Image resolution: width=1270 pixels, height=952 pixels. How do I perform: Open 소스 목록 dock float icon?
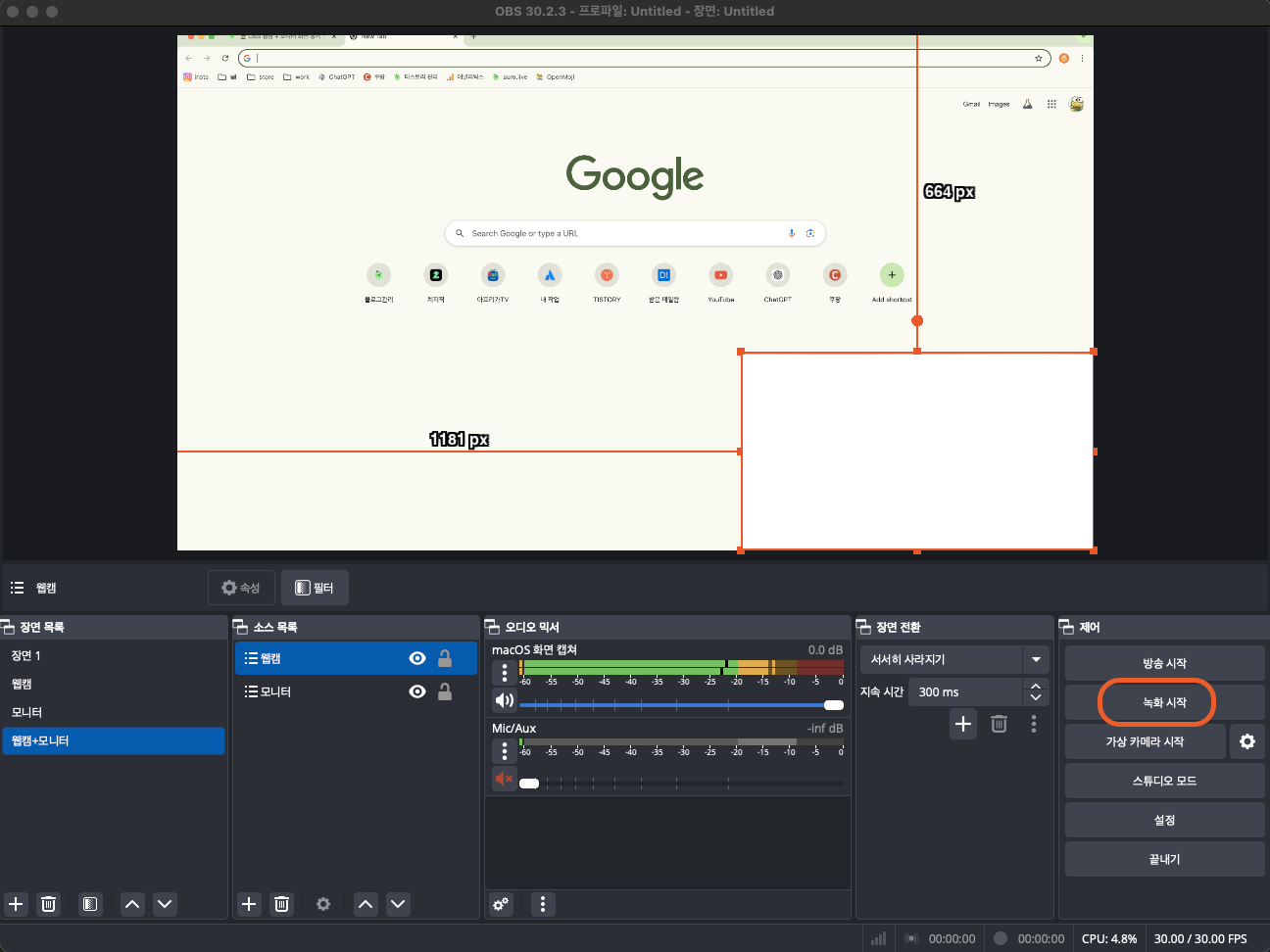240,627
